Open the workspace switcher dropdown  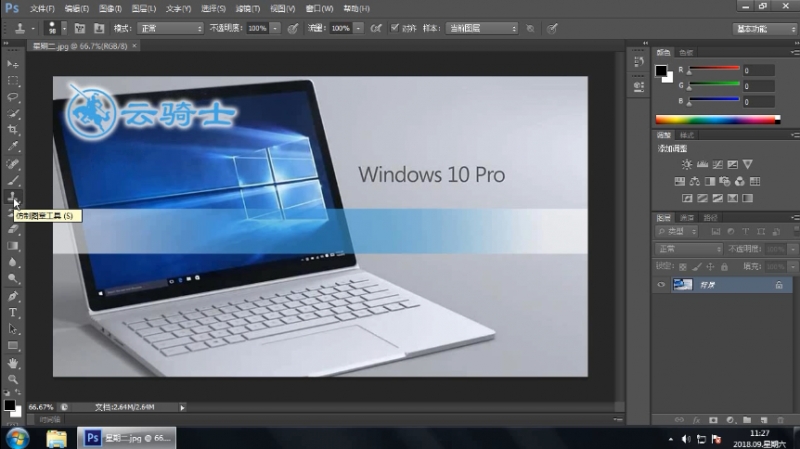coord(764,29)
